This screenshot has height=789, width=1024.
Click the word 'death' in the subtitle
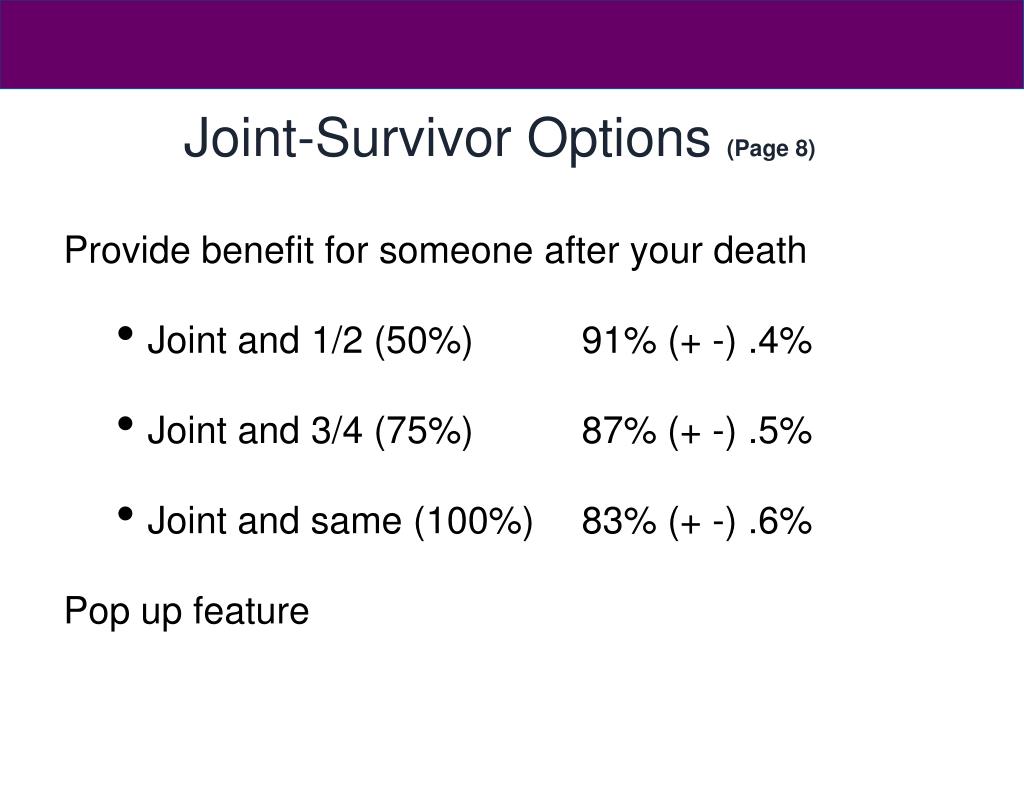click(x=760, y=250)
